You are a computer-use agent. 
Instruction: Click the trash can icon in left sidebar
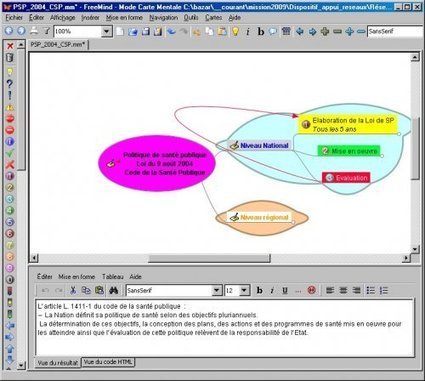tap(10, 58)
